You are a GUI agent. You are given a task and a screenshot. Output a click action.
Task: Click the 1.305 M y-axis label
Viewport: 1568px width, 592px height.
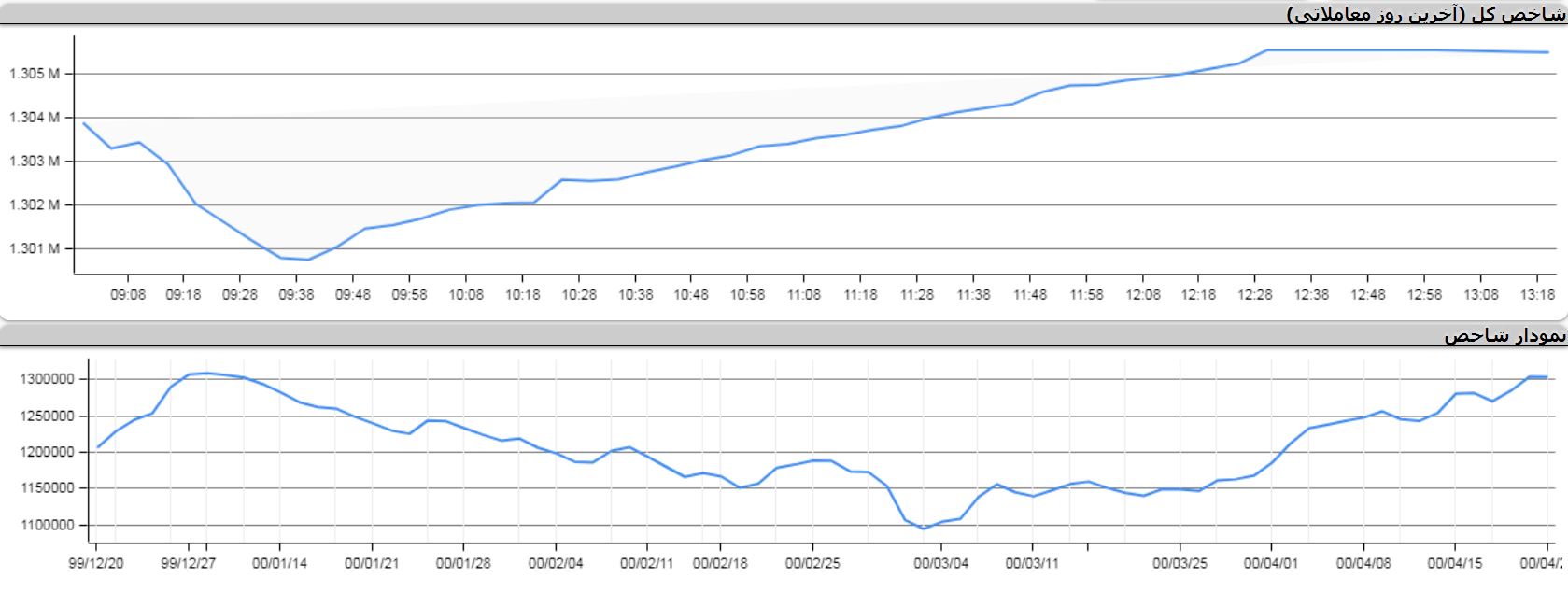coord(35,74)
